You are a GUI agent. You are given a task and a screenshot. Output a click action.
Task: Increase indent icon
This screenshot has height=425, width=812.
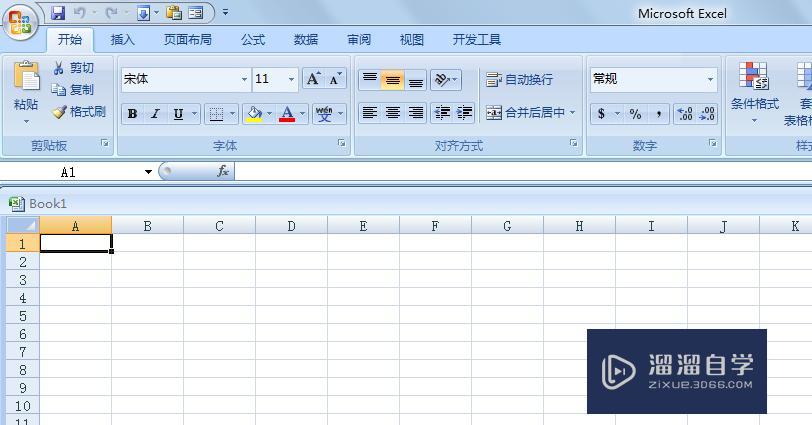465,113
